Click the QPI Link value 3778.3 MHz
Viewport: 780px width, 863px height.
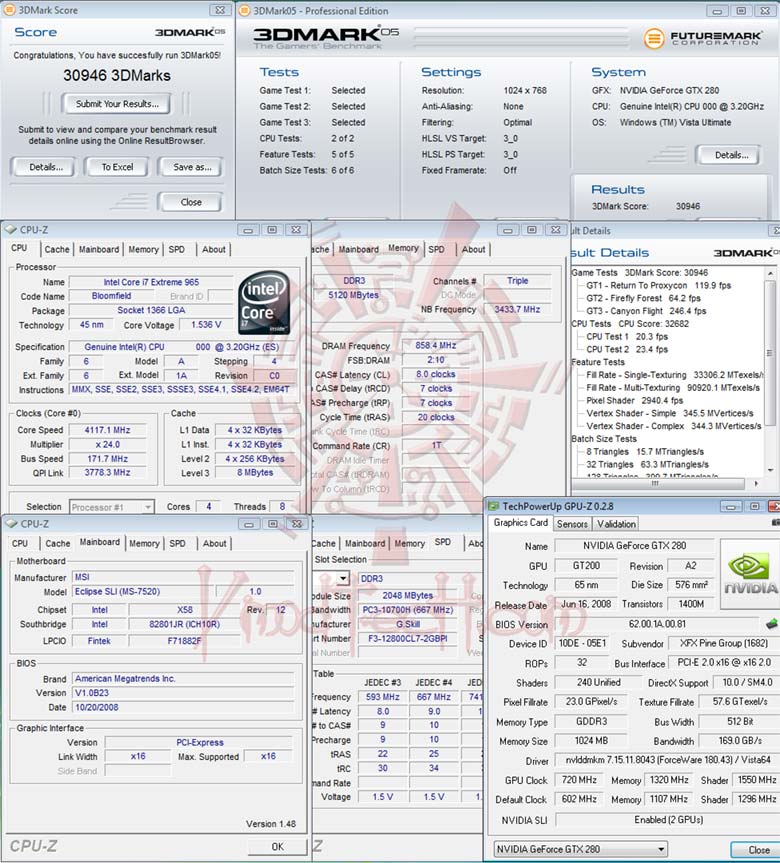107,472
